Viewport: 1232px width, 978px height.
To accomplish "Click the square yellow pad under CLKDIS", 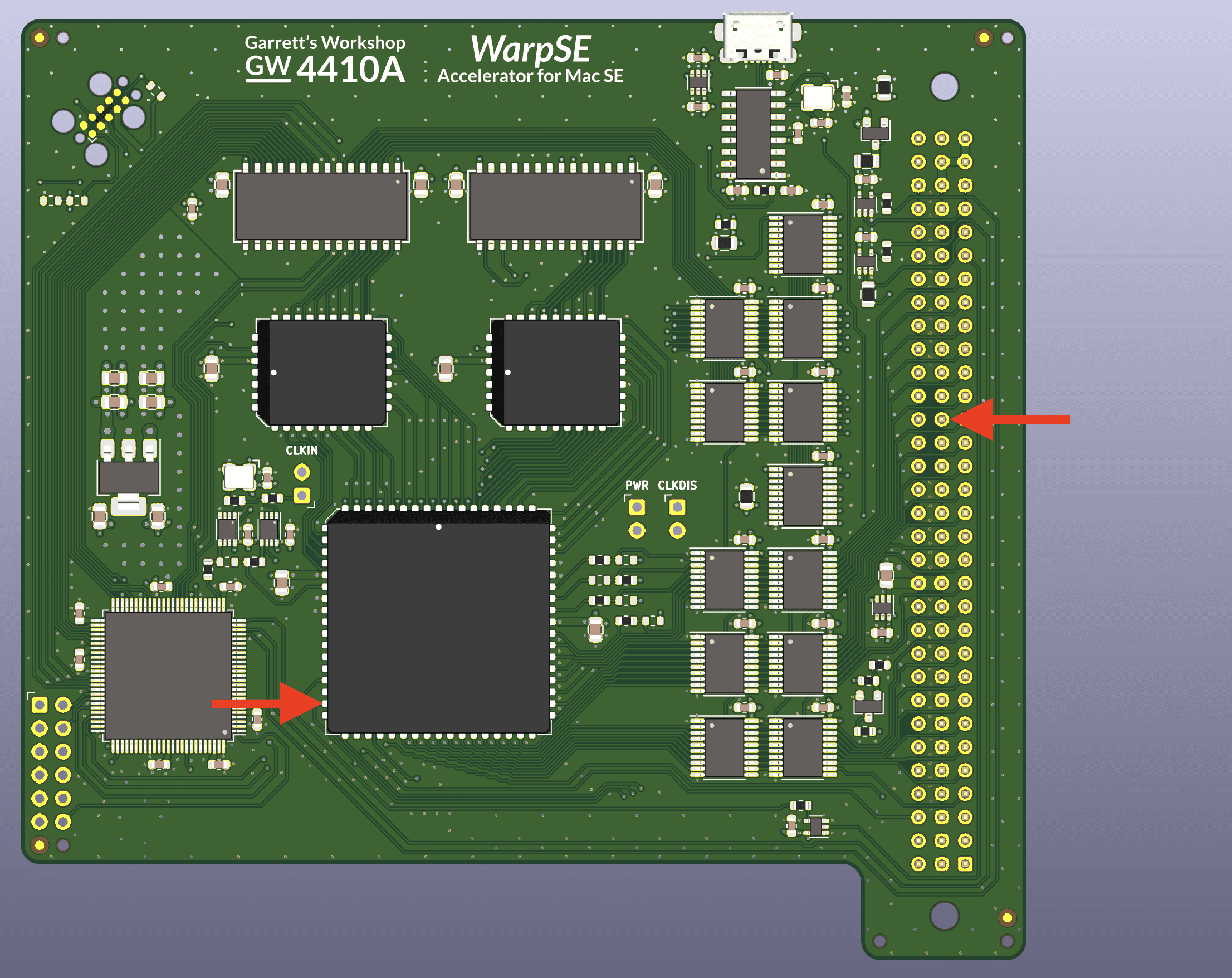I will 677,507.
